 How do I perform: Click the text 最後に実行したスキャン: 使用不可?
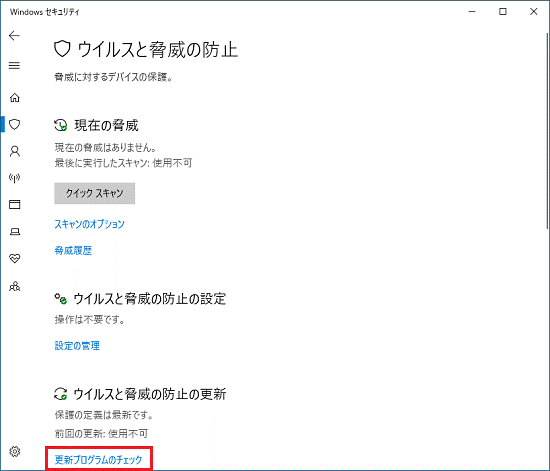(123, 163)
